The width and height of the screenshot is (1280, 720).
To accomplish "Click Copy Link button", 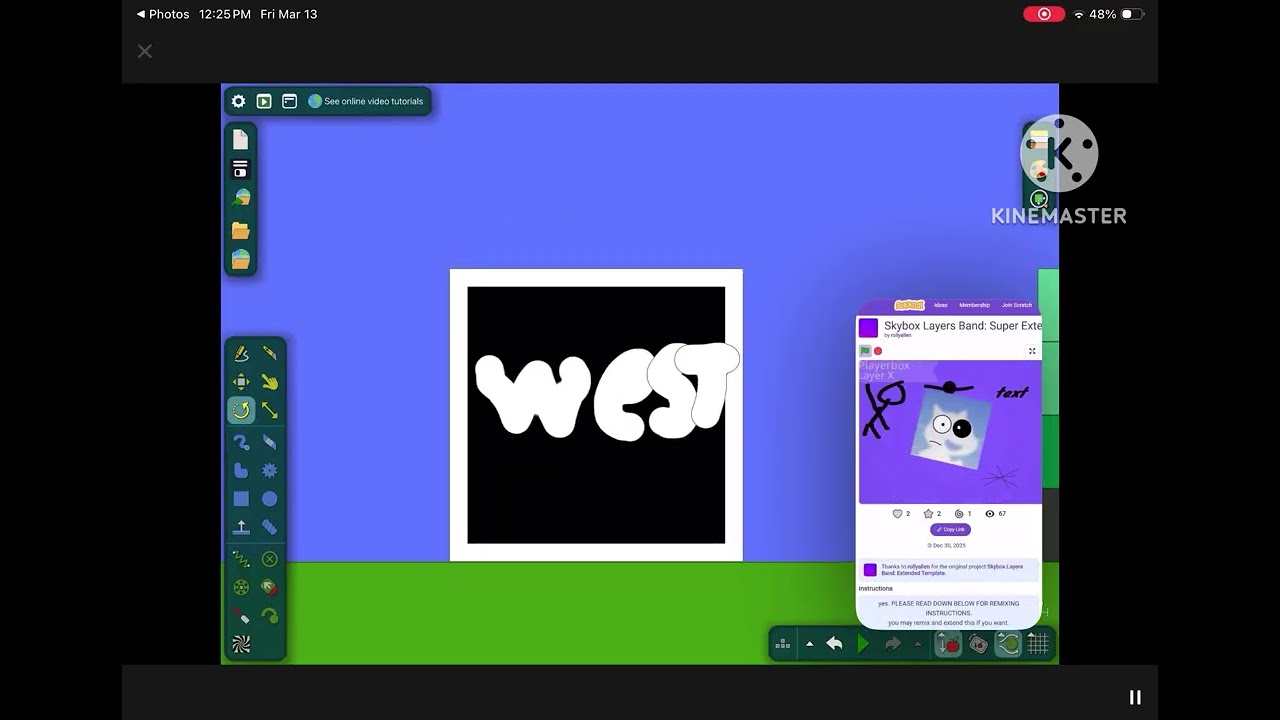I will (x=950, y=529).
